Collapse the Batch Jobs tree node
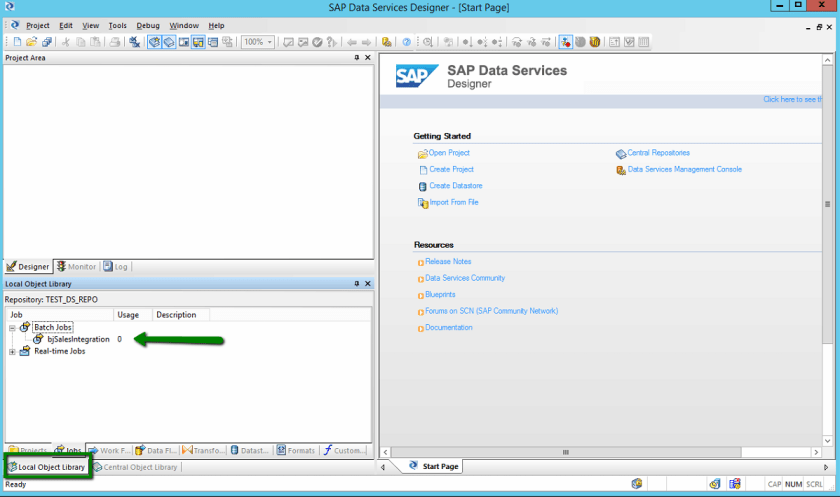This screenshot has width=840, height=497. click(13, 328)
